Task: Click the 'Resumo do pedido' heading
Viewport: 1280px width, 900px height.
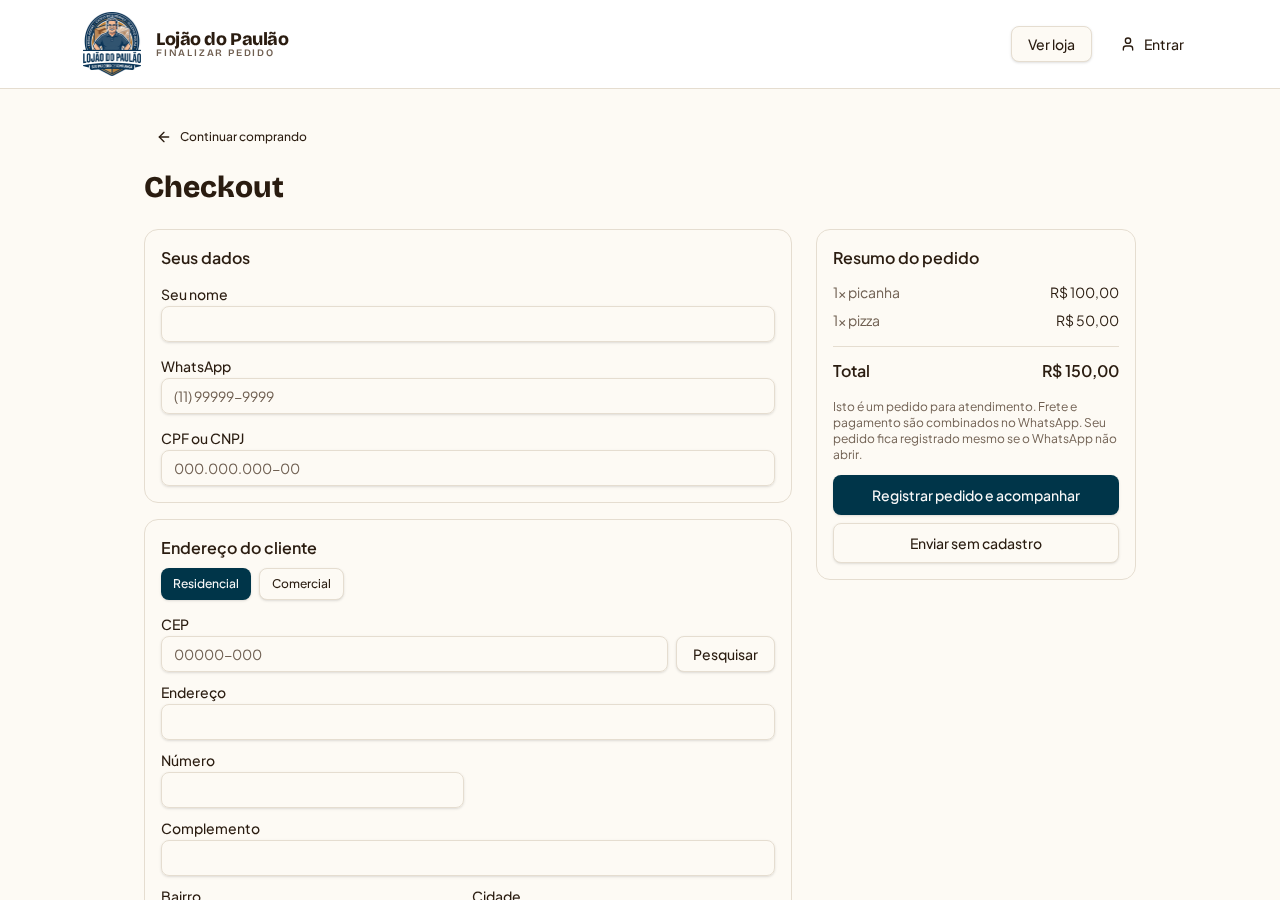Action: coord(906,257)
